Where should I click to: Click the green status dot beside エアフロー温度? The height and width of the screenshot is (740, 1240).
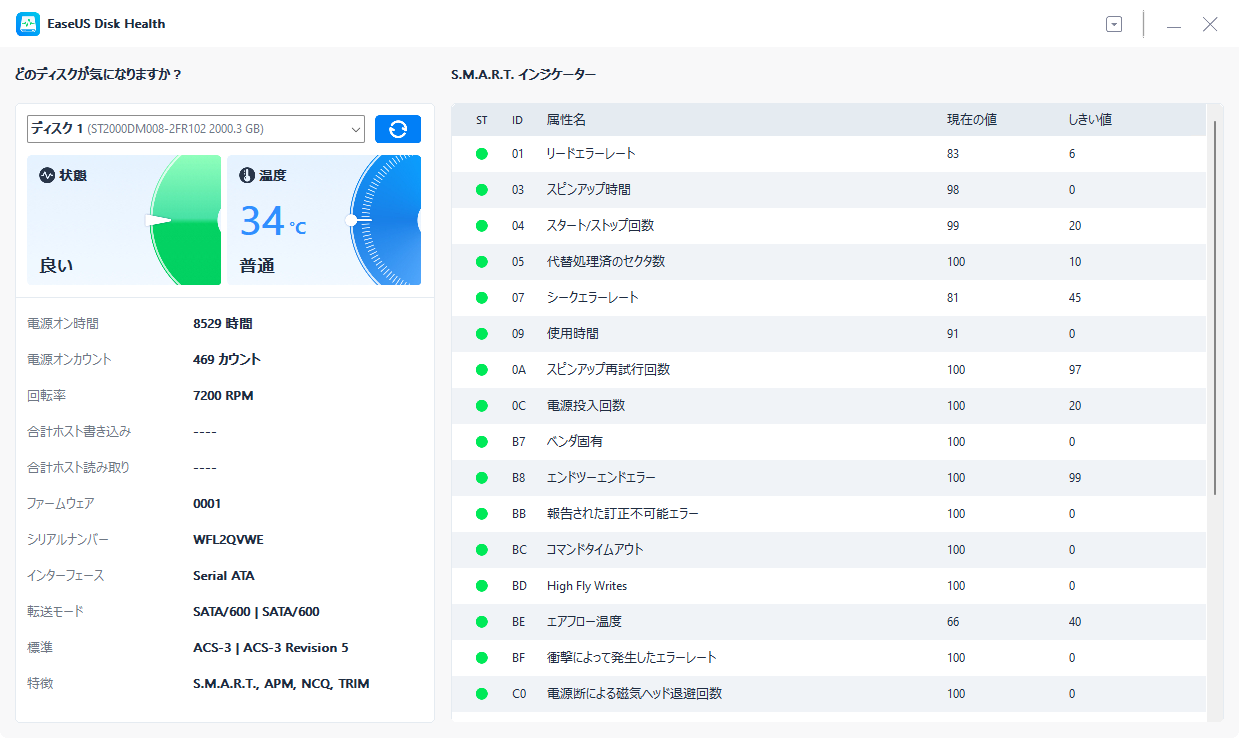coord(481,621)
